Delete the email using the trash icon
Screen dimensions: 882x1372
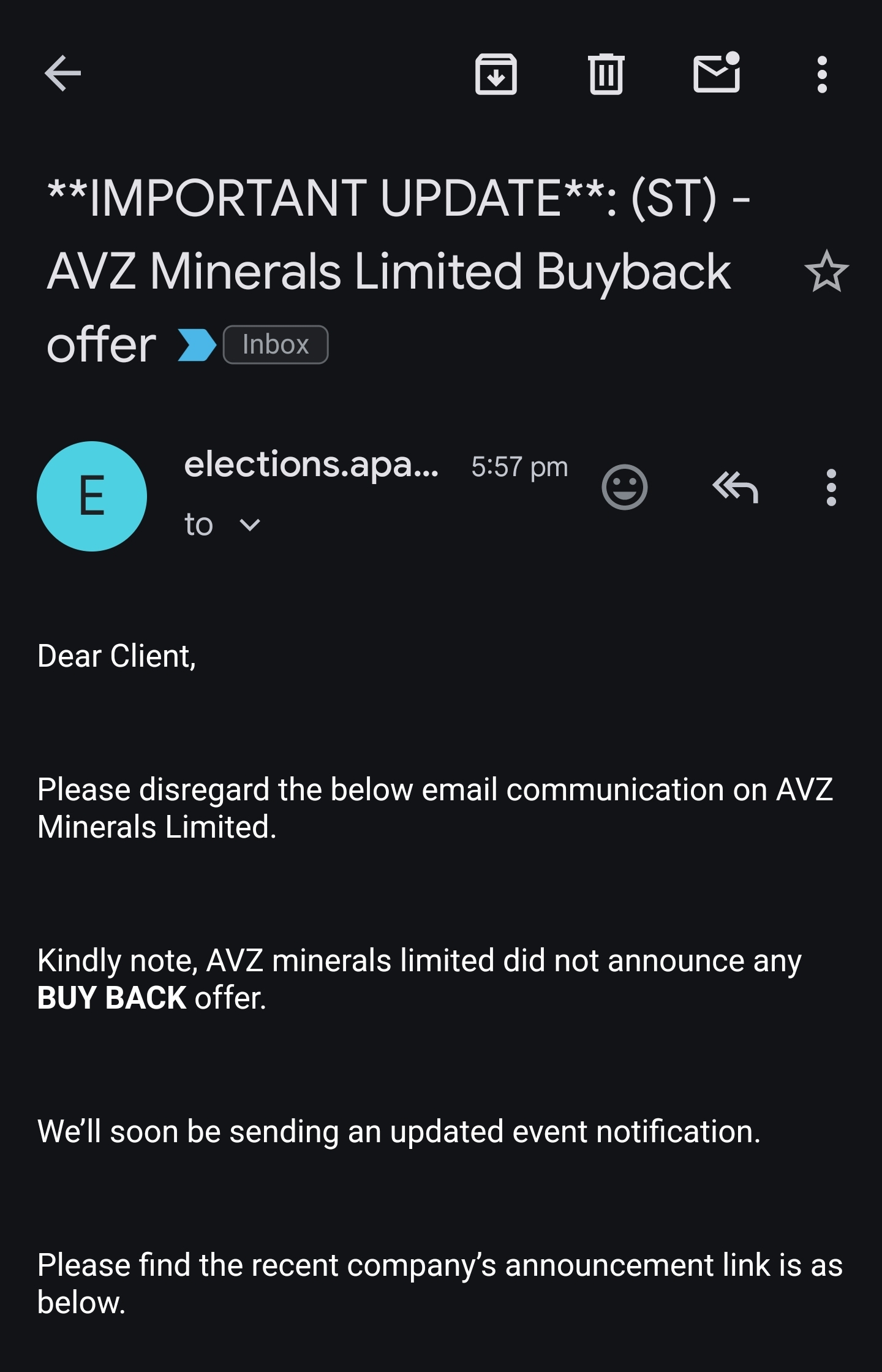tap(606, 74)
